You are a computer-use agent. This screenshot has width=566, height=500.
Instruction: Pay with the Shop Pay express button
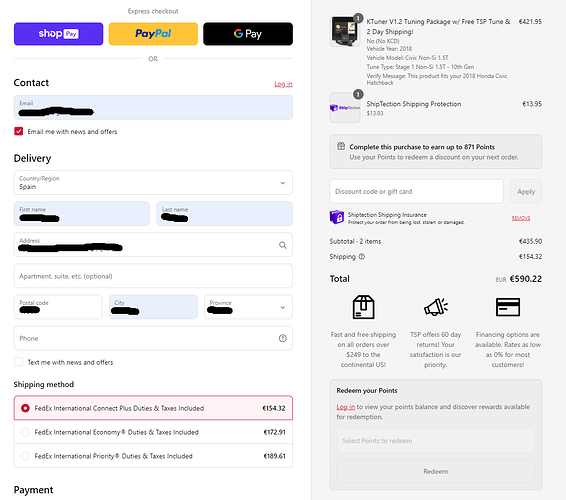58,34
